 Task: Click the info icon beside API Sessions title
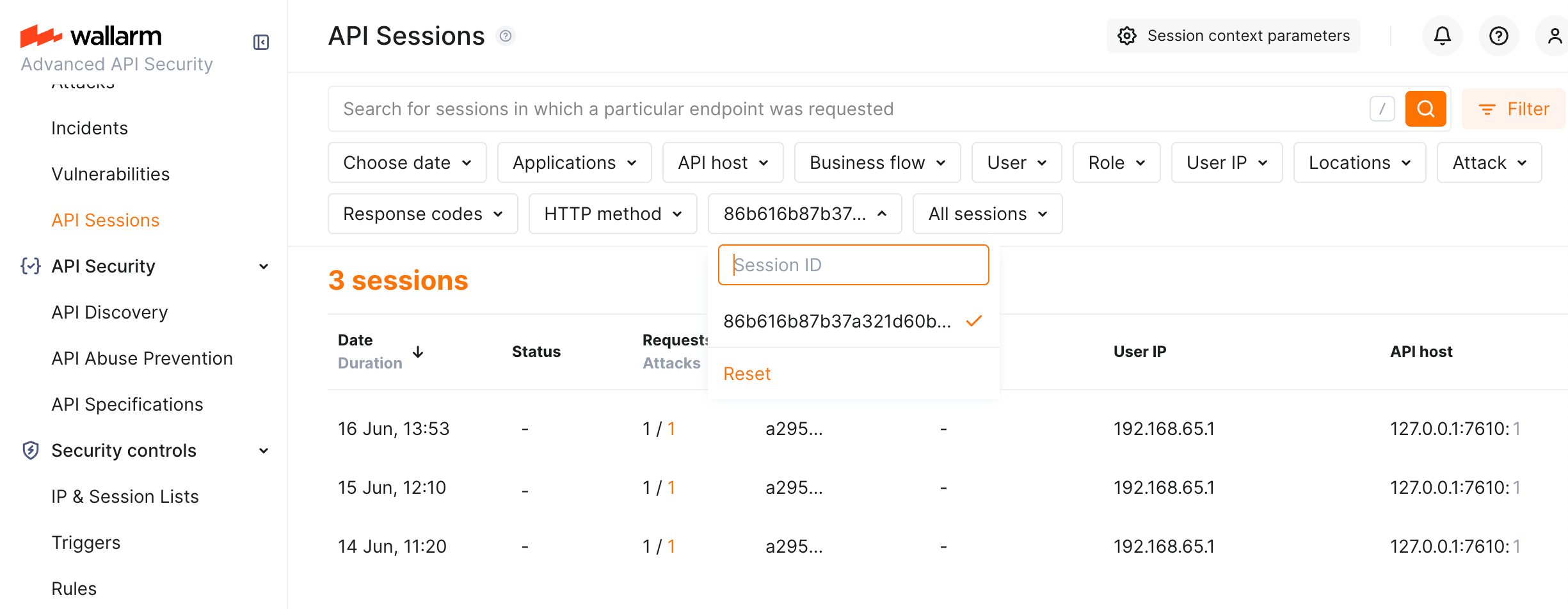coord(506,36)
